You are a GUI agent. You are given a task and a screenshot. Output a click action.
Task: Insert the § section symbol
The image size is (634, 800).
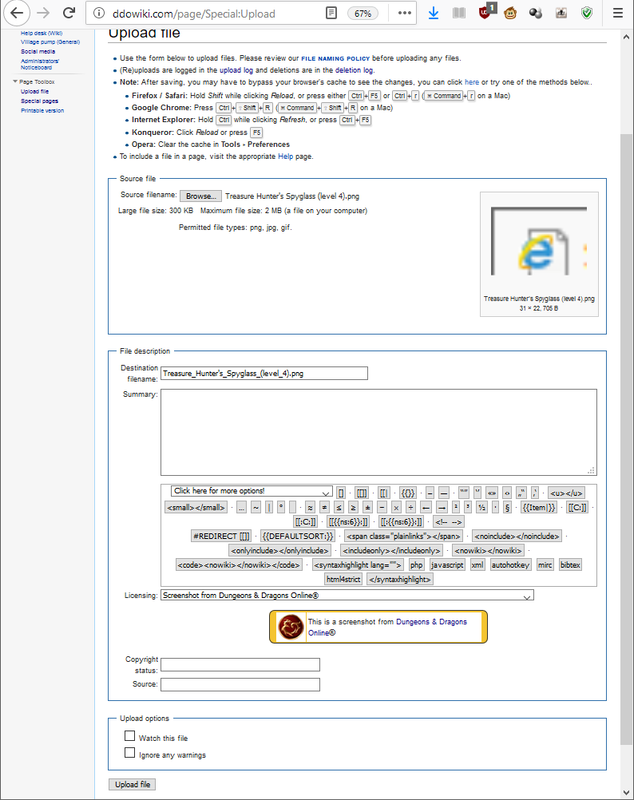click(x=507, y=508)
